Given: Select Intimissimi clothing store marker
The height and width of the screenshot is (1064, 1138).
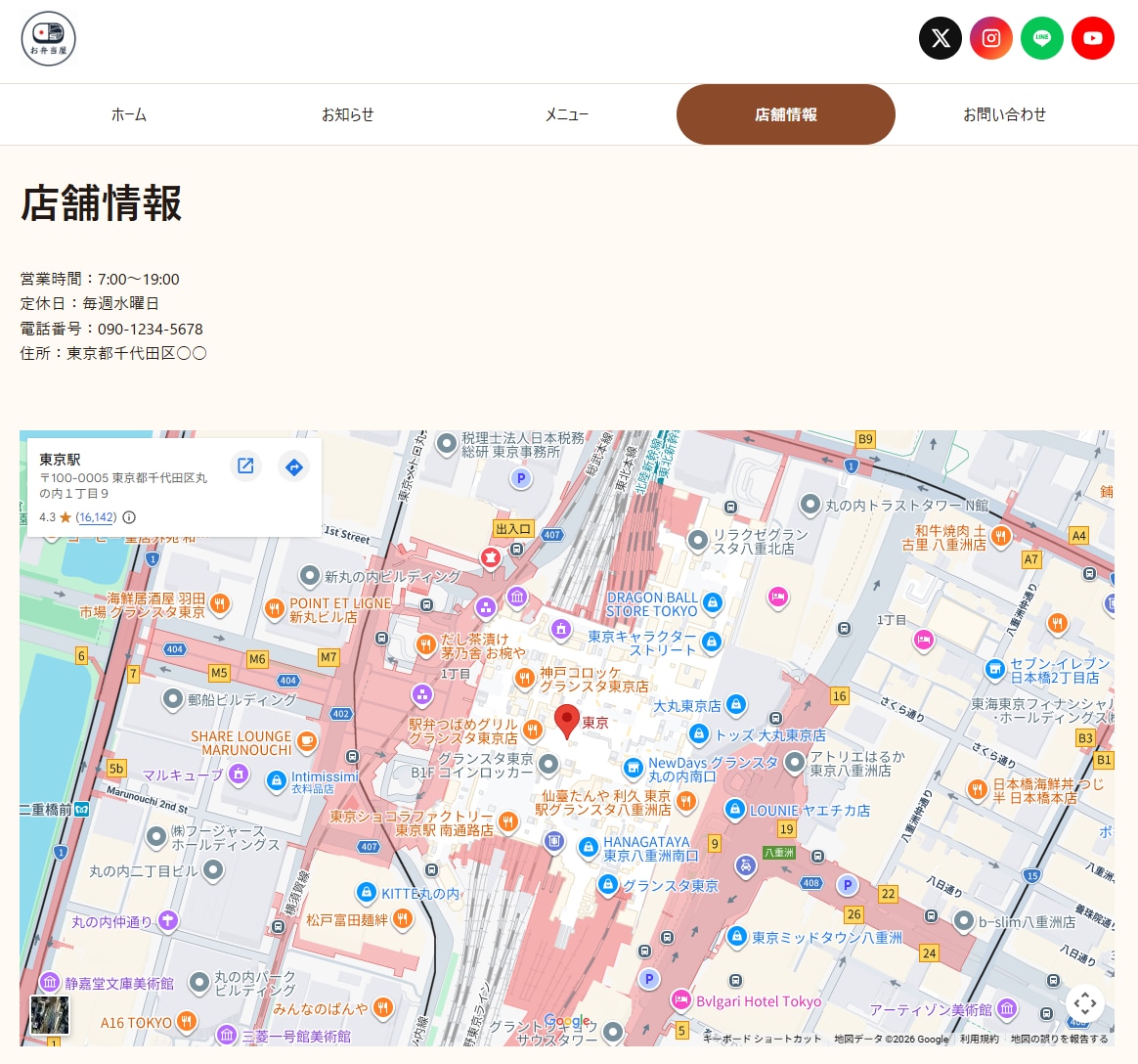Looking at the screenshot, I should [276, 781].
